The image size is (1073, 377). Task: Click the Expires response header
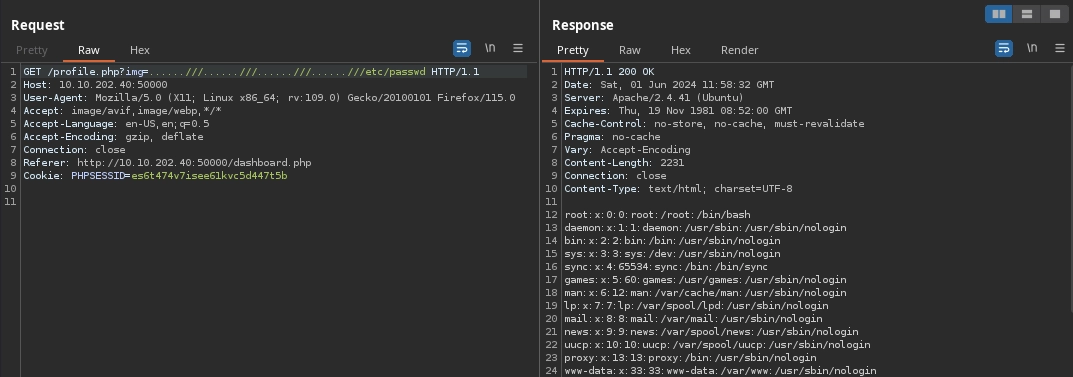coord(678,111)
